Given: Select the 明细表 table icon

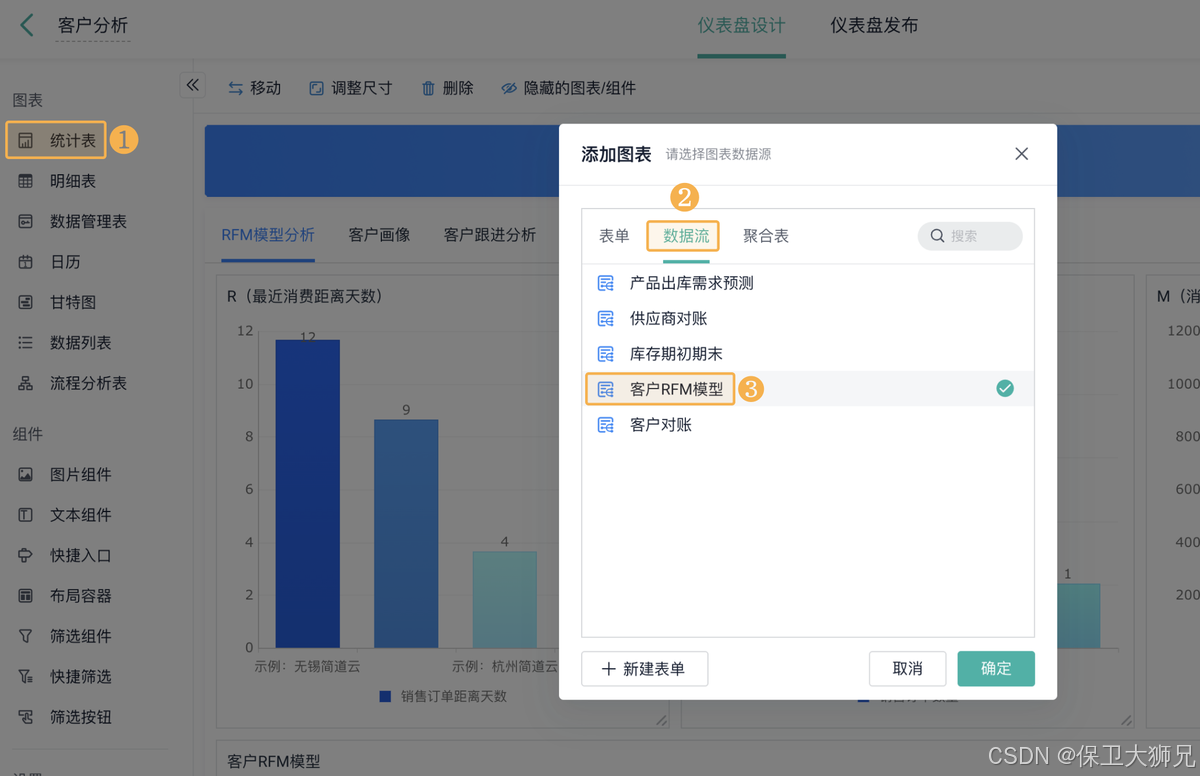Looking at the screenshot, I should click(x=26, y=181).
